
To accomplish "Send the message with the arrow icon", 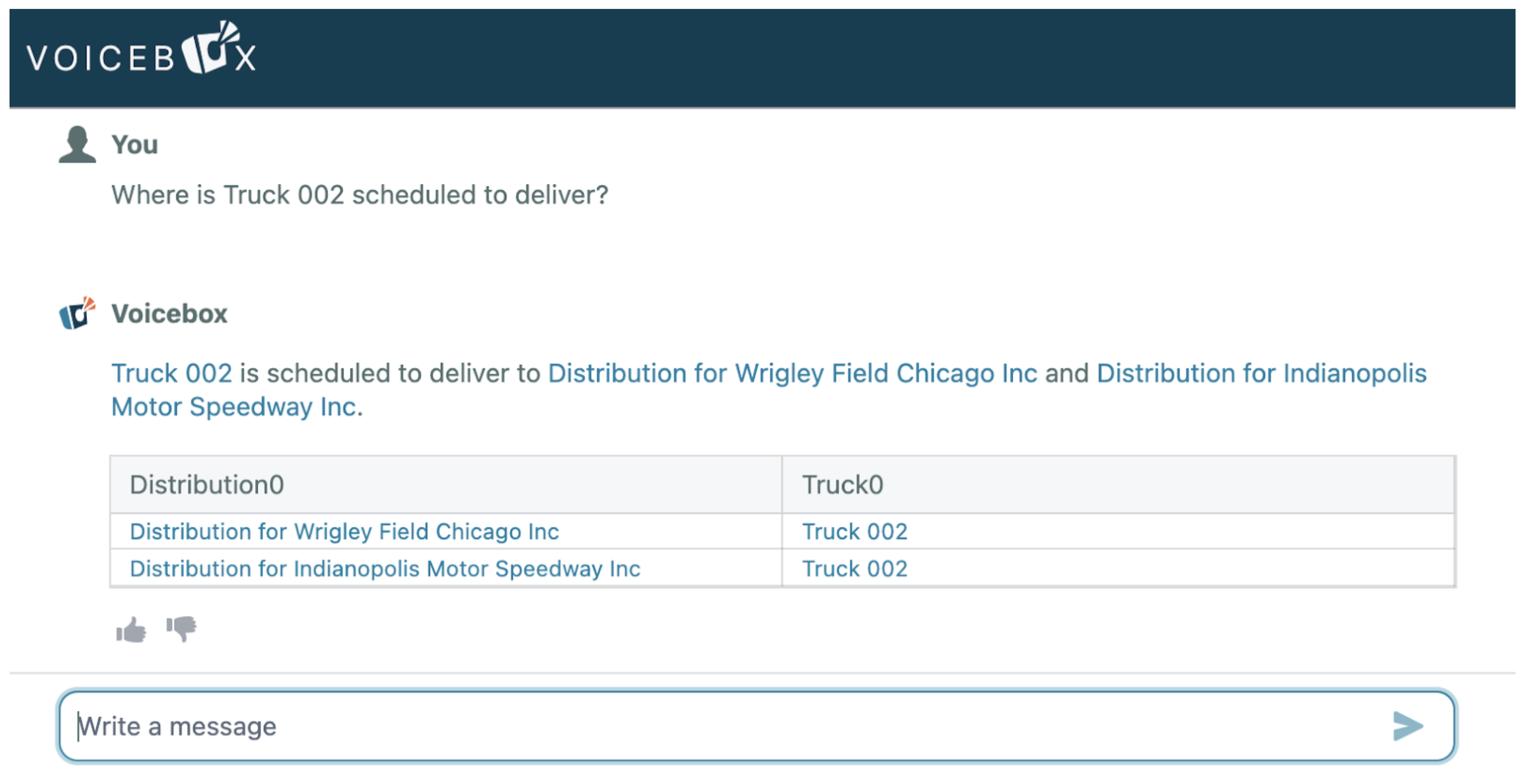I will pyautogui.click(x=1408, y=726).
